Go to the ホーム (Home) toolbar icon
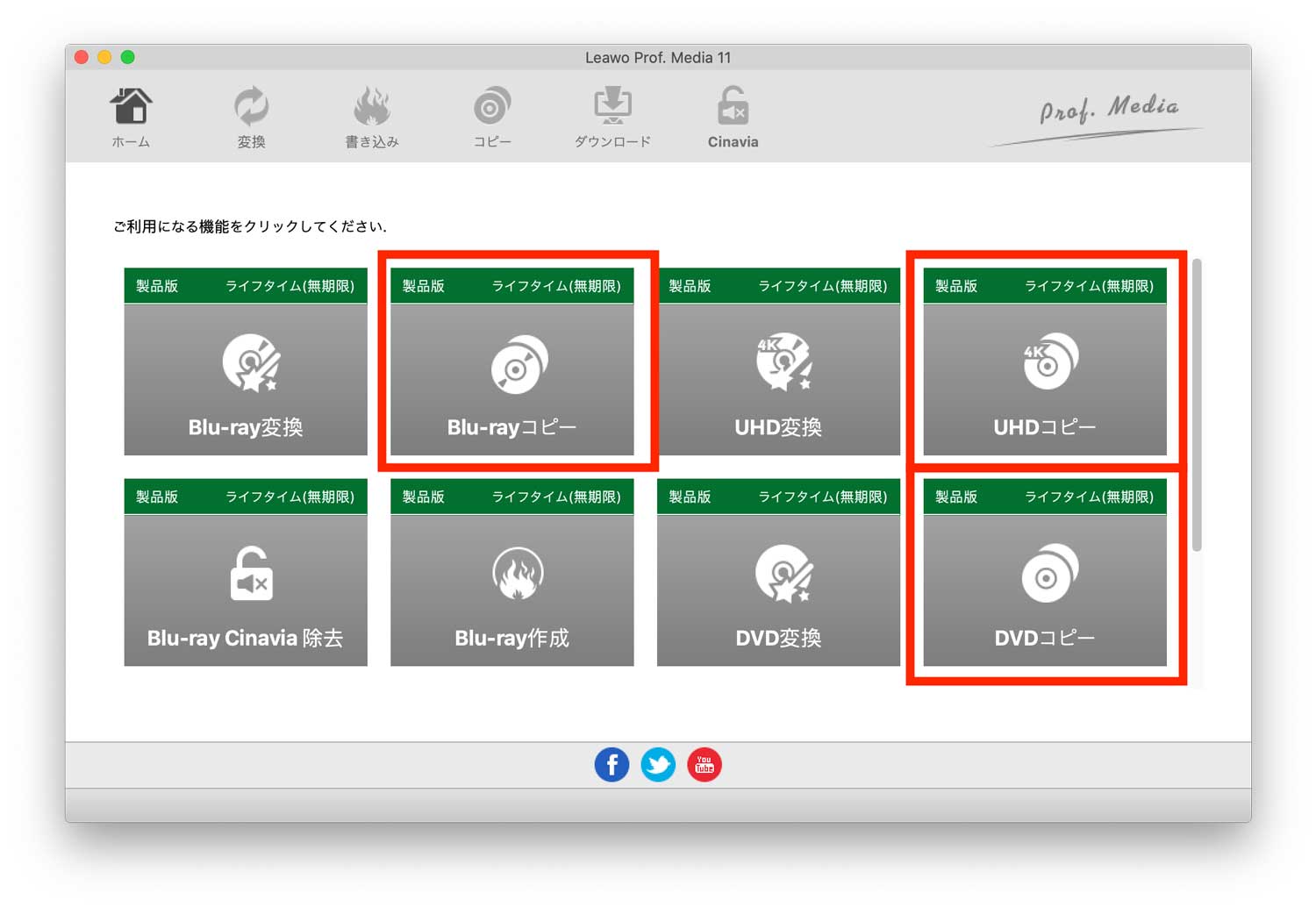The height and width of the screenshot is (908, 1316). coord(131,117)
